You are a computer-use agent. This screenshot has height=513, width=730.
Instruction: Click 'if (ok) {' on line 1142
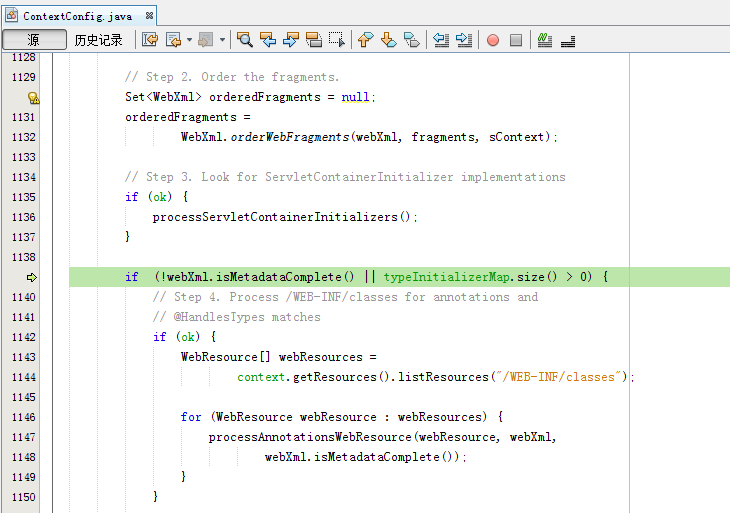point(184,337)
